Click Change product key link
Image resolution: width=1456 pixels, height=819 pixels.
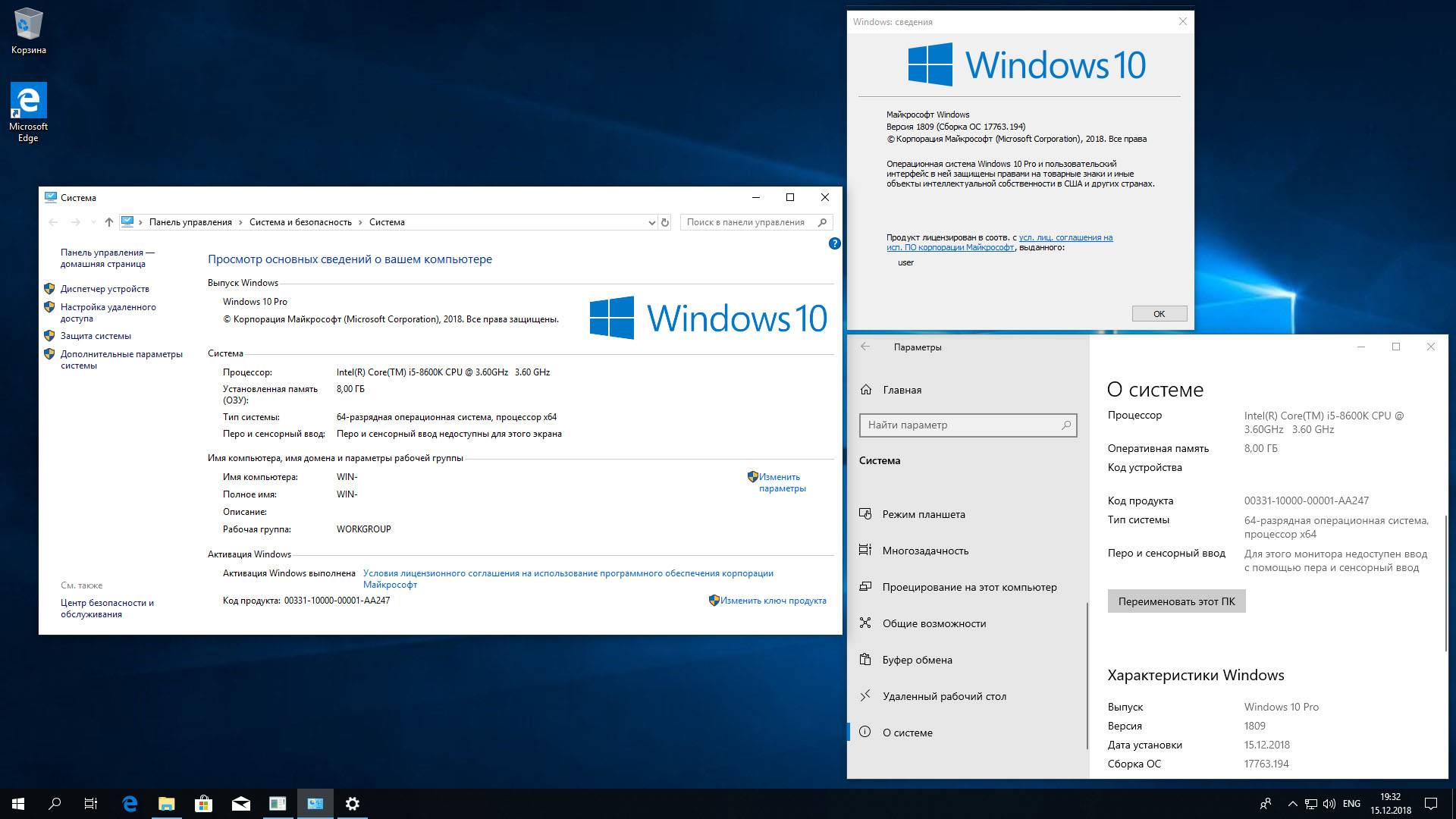[773, 601]
